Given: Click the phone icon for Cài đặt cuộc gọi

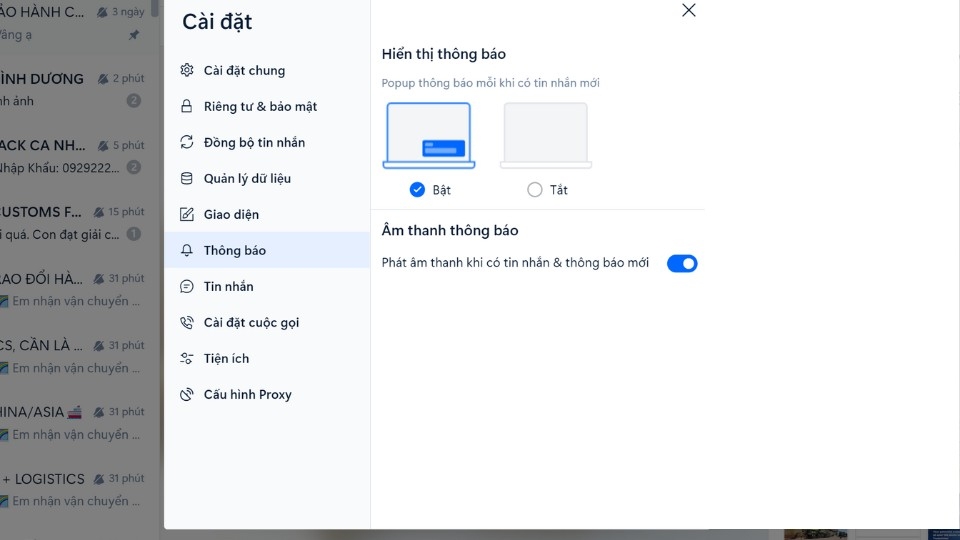Looking at the screenshot, I should (x=187, y=323).
